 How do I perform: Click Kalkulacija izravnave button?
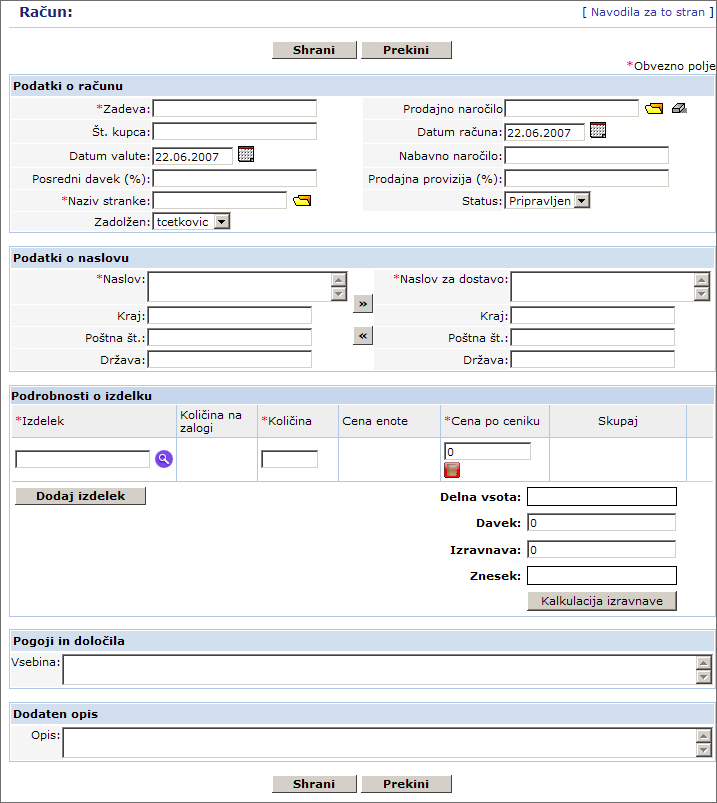click(602, 601)
